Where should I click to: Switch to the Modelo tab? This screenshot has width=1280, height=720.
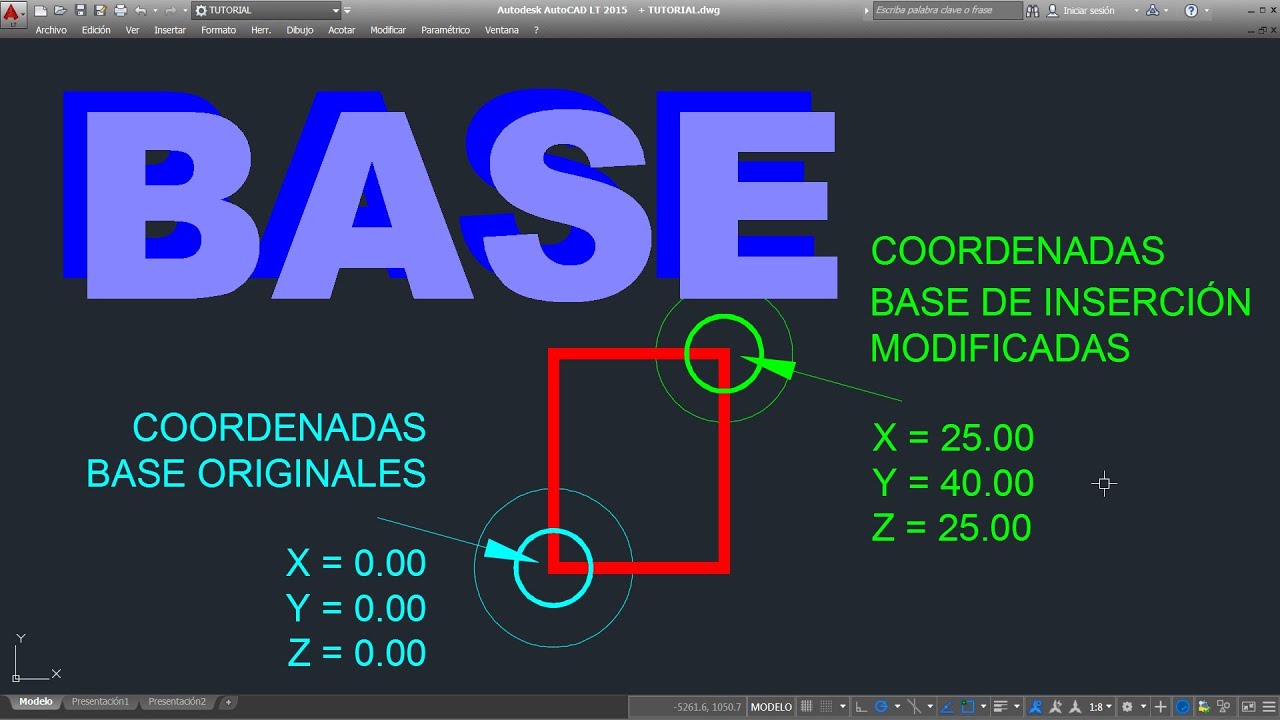[x=36, y=702]
